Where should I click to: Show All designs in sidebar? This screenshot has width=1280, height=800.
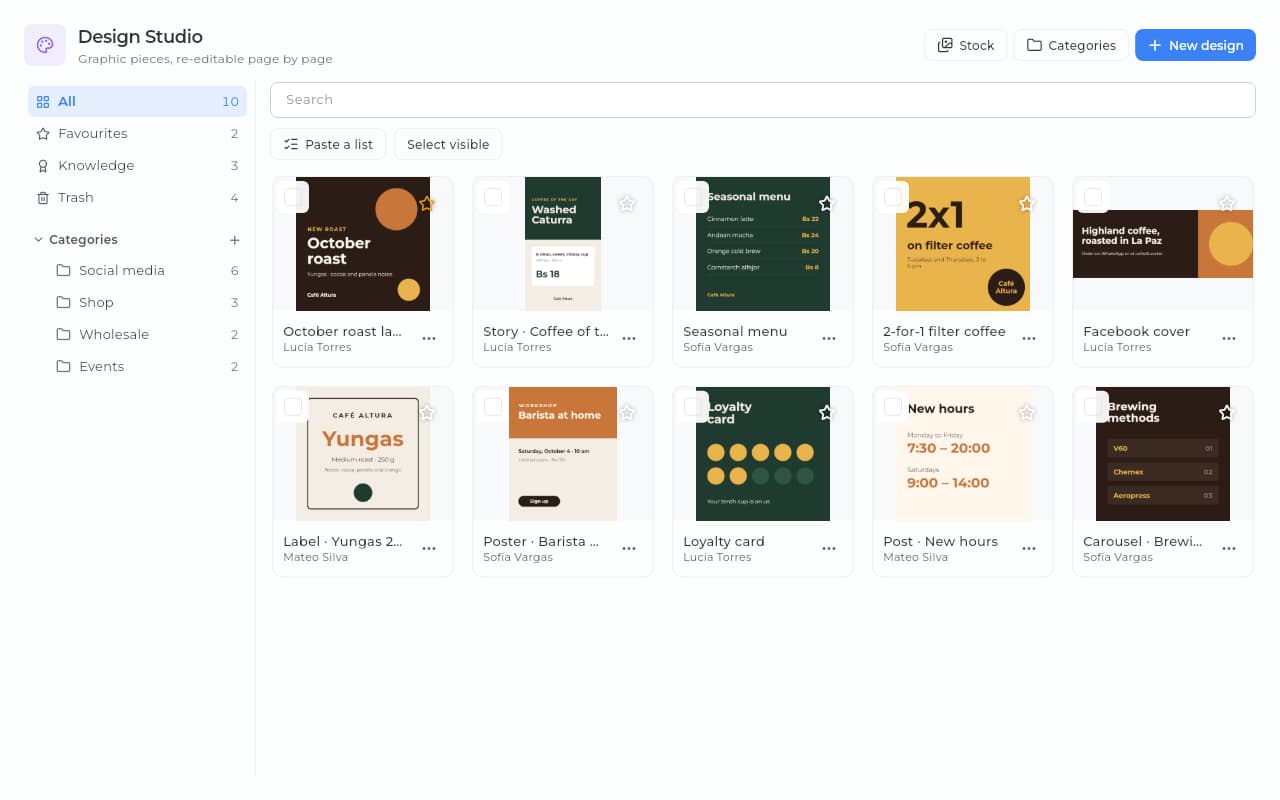(137, 101)
